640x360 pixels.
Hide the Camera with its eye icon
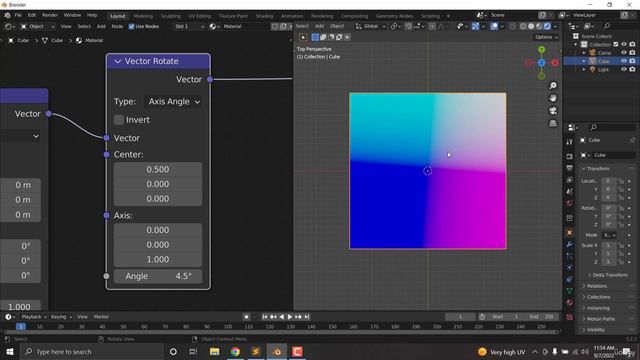624,53
